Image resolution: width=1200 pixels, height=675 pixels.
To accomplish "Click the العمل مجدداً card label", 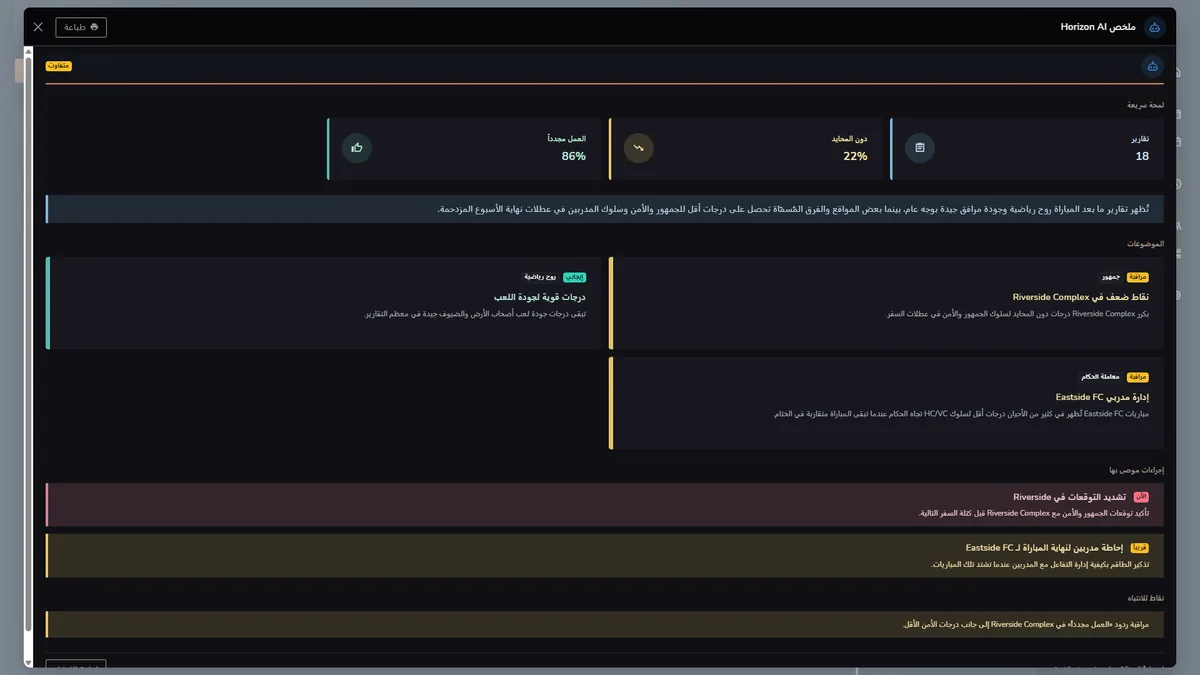I will 567,138.
